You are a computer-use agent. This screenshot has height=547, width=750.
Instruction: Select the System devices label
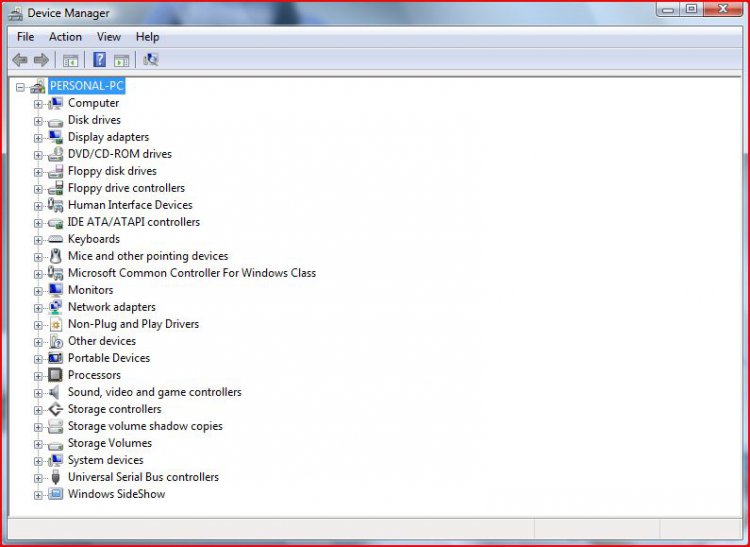tap(105, 460)
